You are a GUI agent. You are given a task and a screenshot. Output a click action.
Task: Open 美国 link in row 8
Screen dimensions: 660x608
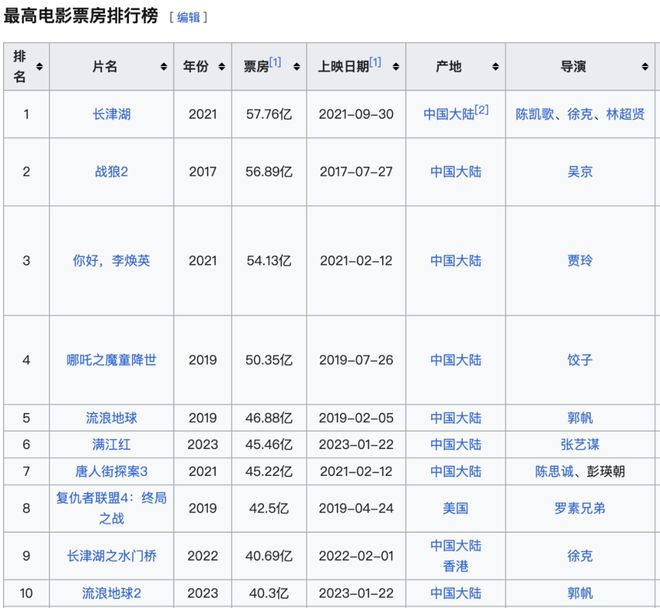point(456,508)
